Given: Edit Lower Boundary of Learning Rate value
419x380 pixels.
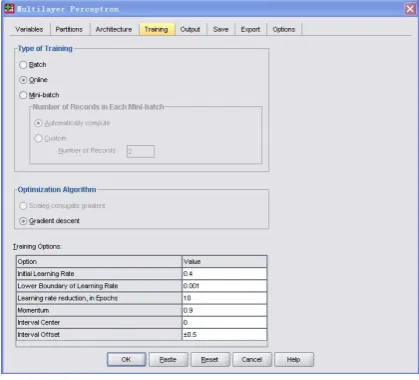Looking at the screenshot, I should tap(224, 286).
